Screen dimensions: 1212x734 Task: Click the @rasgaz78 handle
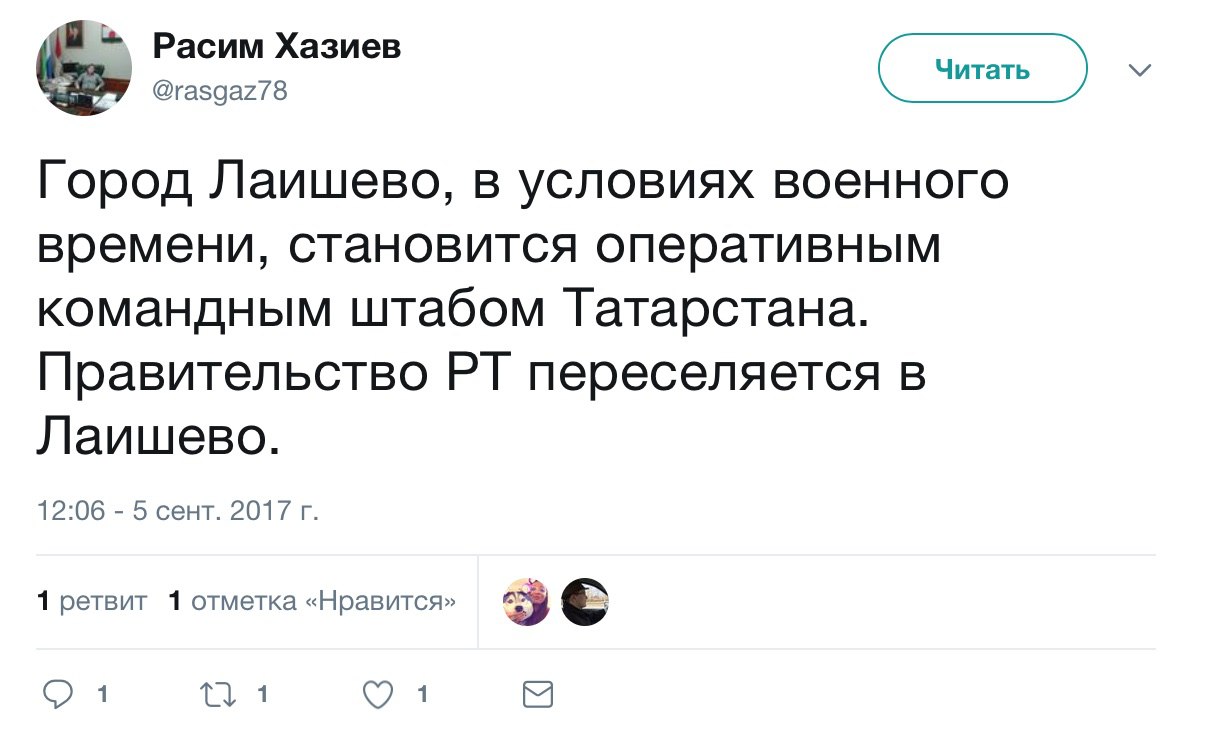point(219,92)
